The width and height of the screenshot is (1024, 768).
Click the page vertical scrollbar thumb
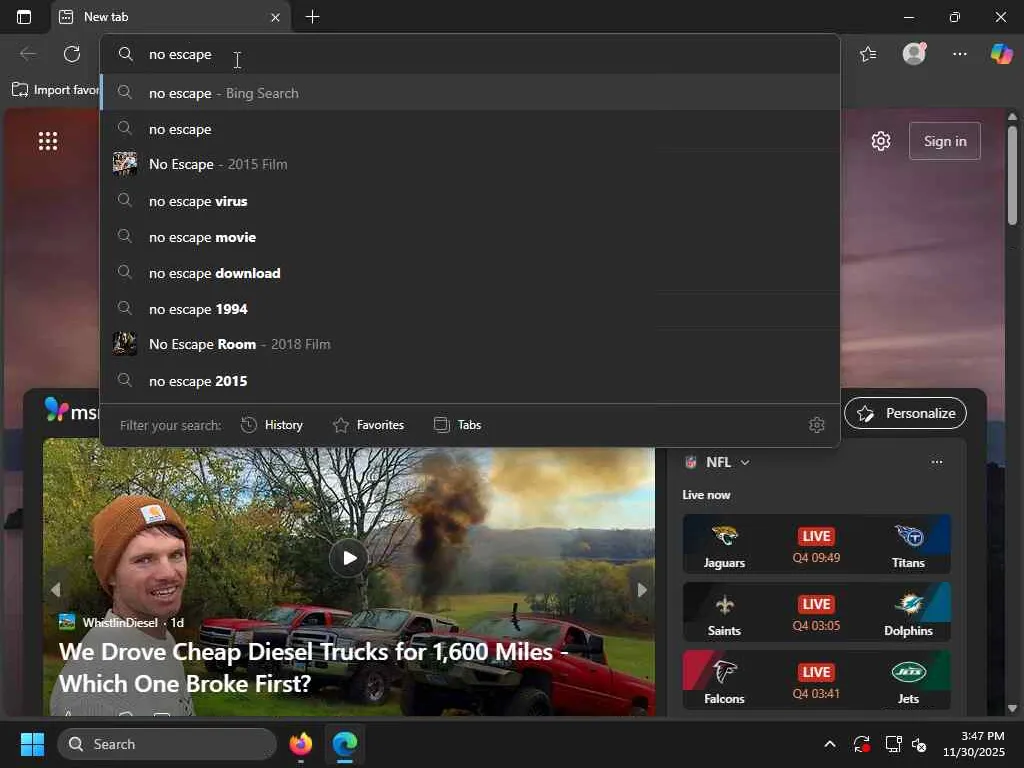(x=1012, y=175)
